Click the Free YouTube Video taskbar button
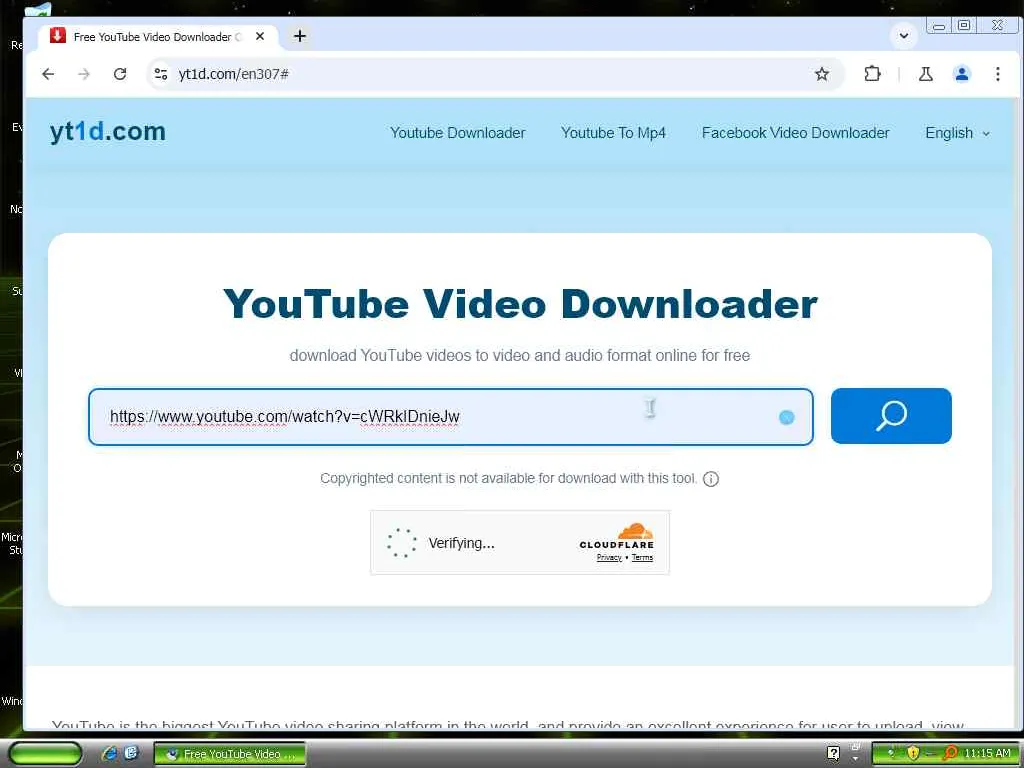 [230, 754]
